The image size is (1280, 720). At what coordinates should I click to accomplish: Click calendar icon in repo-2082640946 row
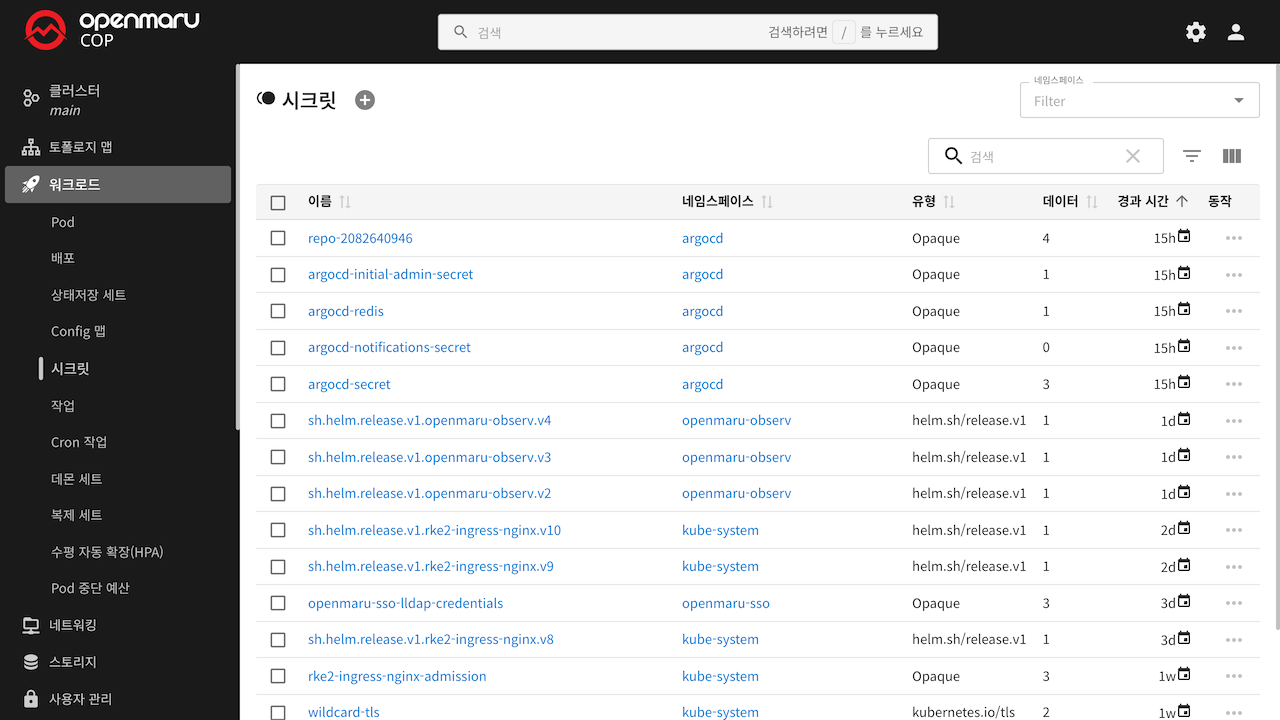coord(1184,237)
